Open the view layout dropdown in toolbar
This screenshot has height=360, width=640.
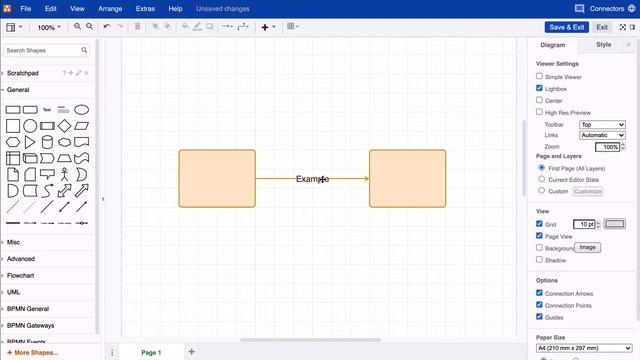(14, 27)
